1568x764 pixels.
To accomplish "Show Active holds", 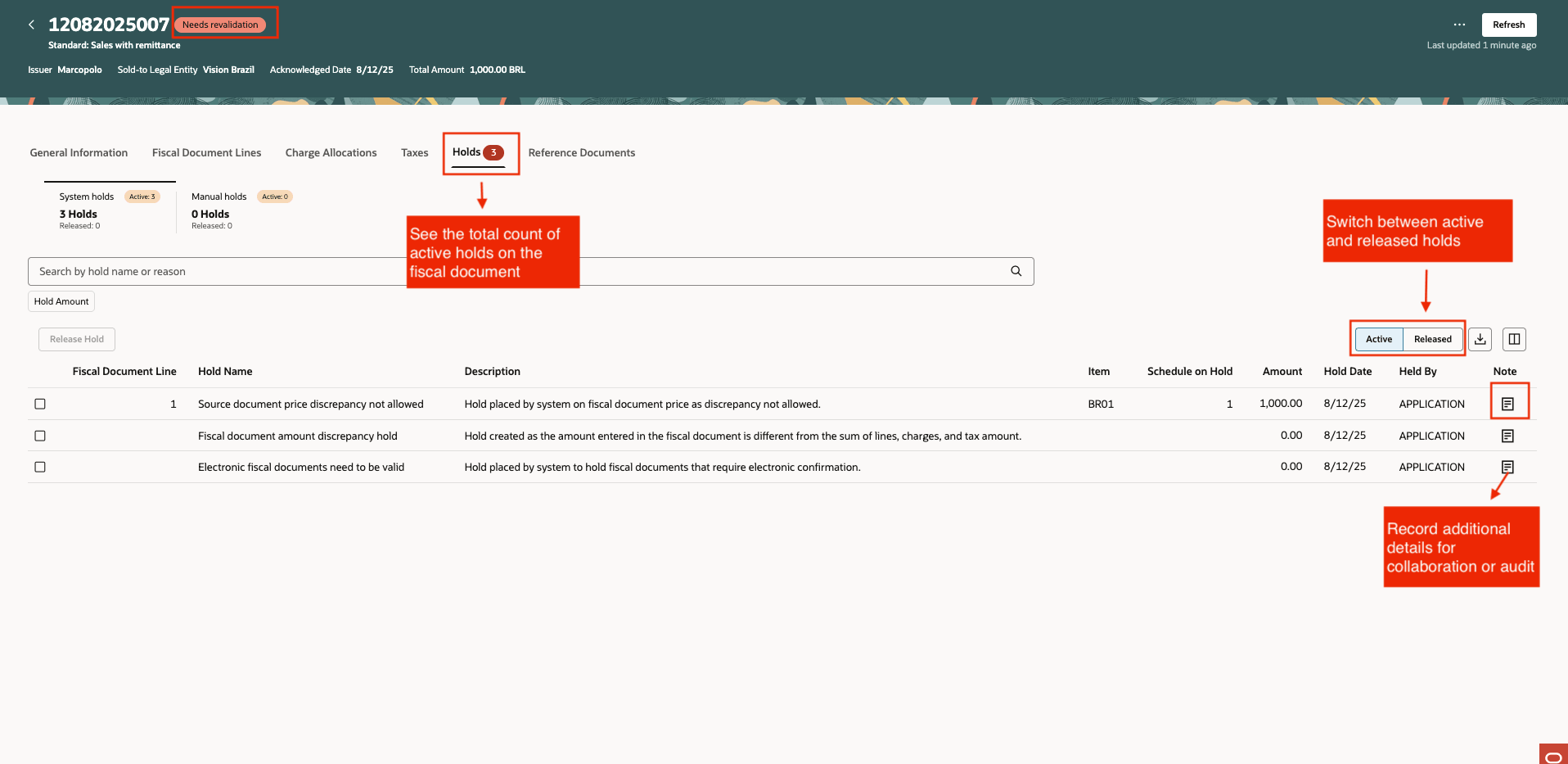I will coord(1379,339).
